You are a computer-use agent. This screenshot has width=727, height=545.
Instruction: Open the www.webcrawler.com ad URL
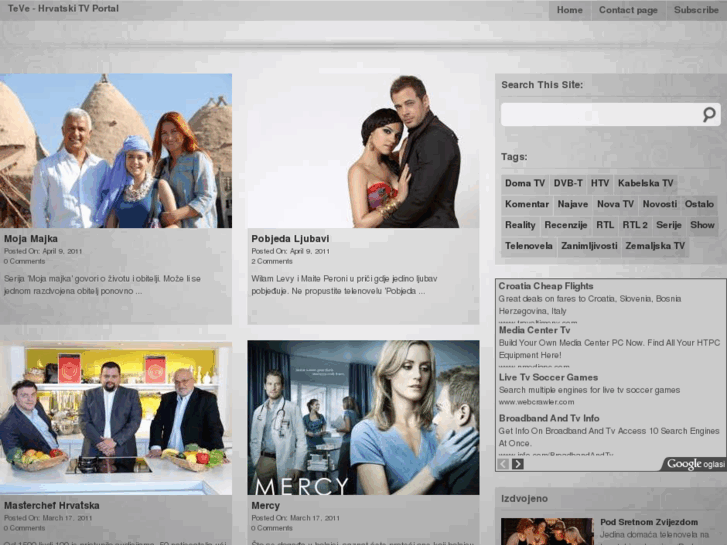(x=536, y=402)
